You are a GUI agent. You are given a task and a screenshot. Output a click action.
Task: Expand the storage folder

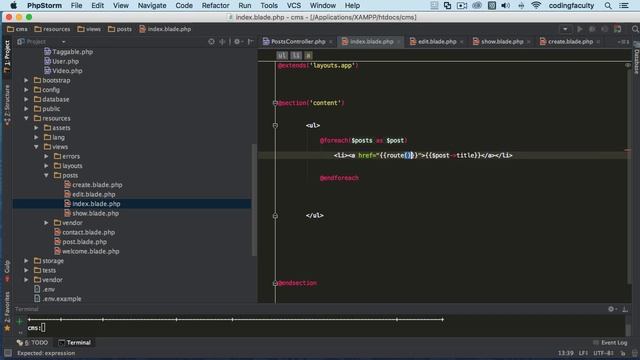tap(27, 261)
